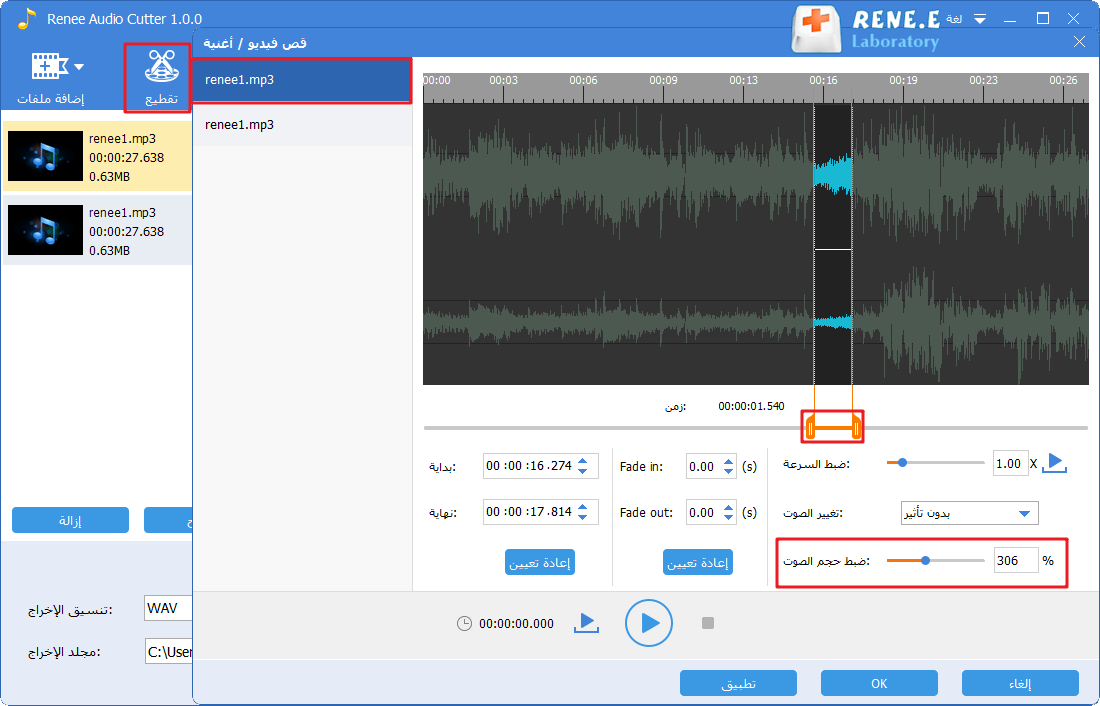This screenshot has width=1100, height=706.
Task: Increase the start time with up stepper
Action: coord(583,461)
